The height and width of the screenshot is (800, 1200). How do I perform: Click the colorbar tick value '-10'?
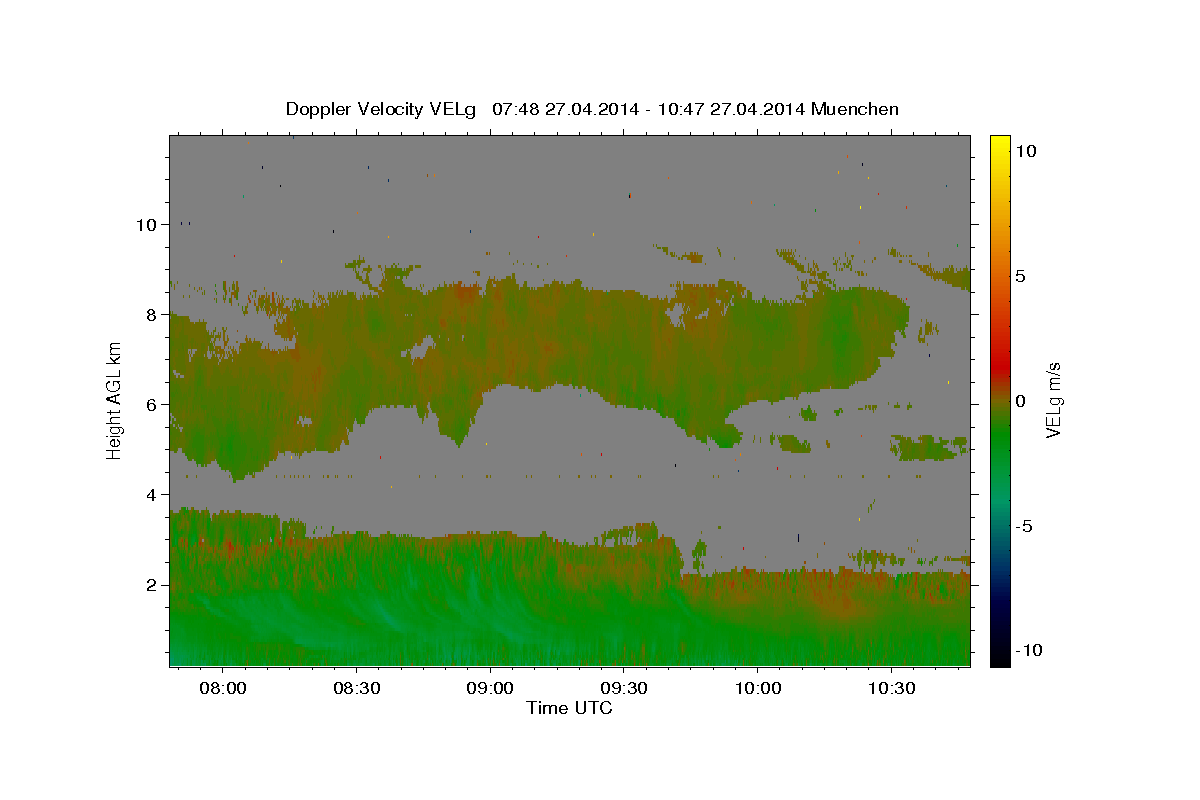[1029, 650]
